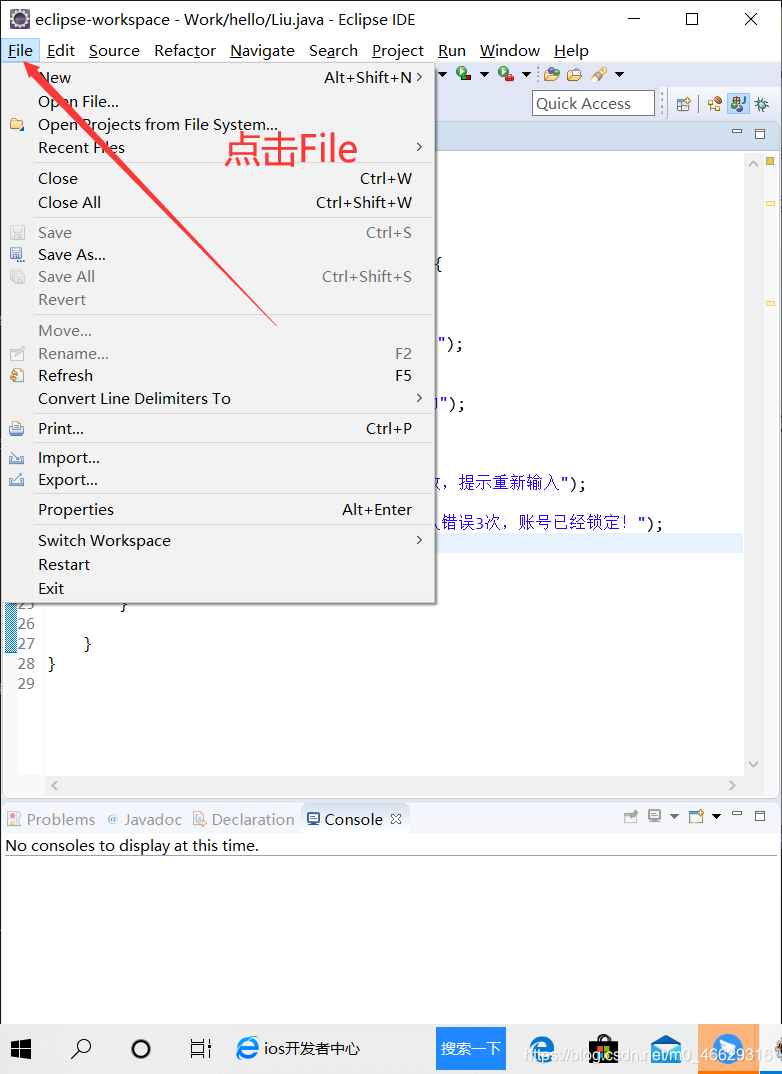
Task: Click the Pin Console icon
Action: [x=631, y=816]
